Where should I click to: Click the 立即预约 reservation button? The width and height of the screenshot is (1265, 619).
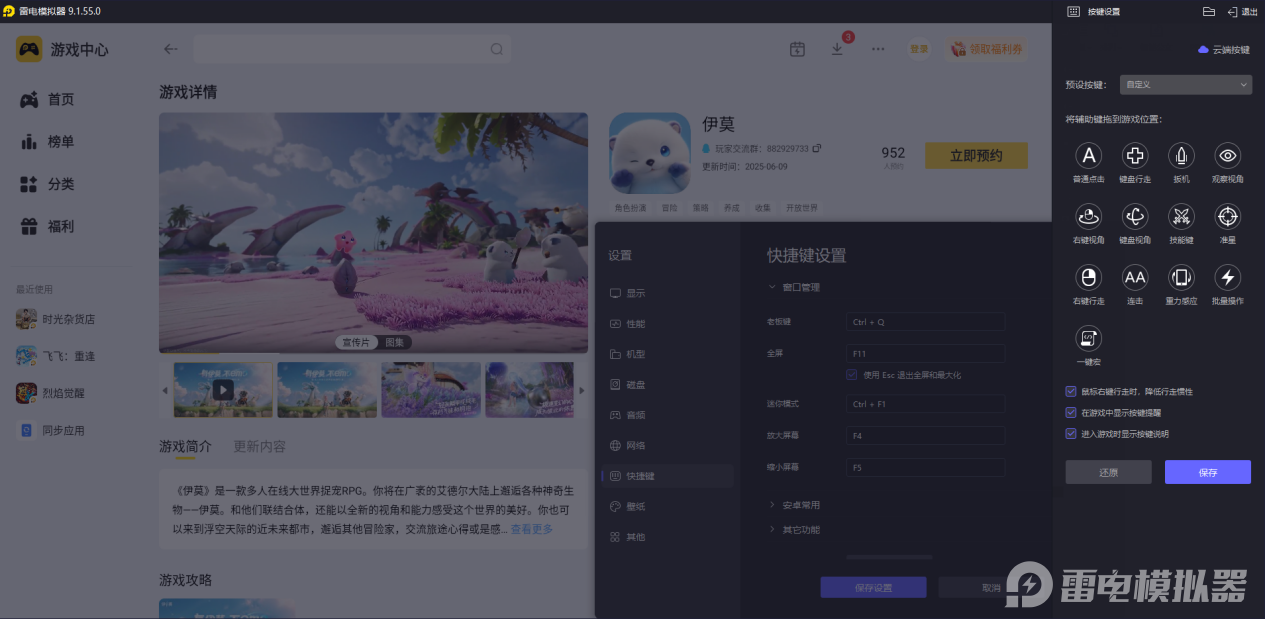pyautogui.click(x=975, y=155)
